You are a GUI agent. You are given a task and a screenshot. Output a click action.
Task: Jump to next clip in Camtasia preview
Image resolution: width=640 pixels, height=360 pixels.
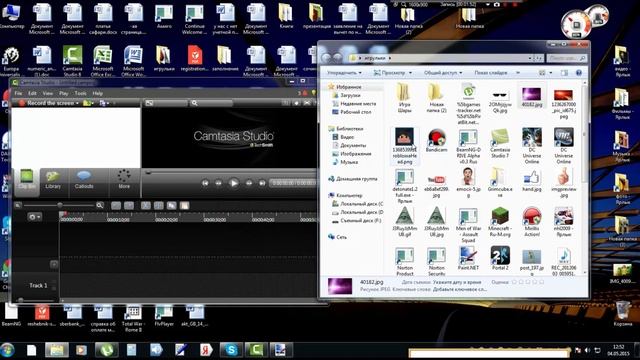[262, 183]
